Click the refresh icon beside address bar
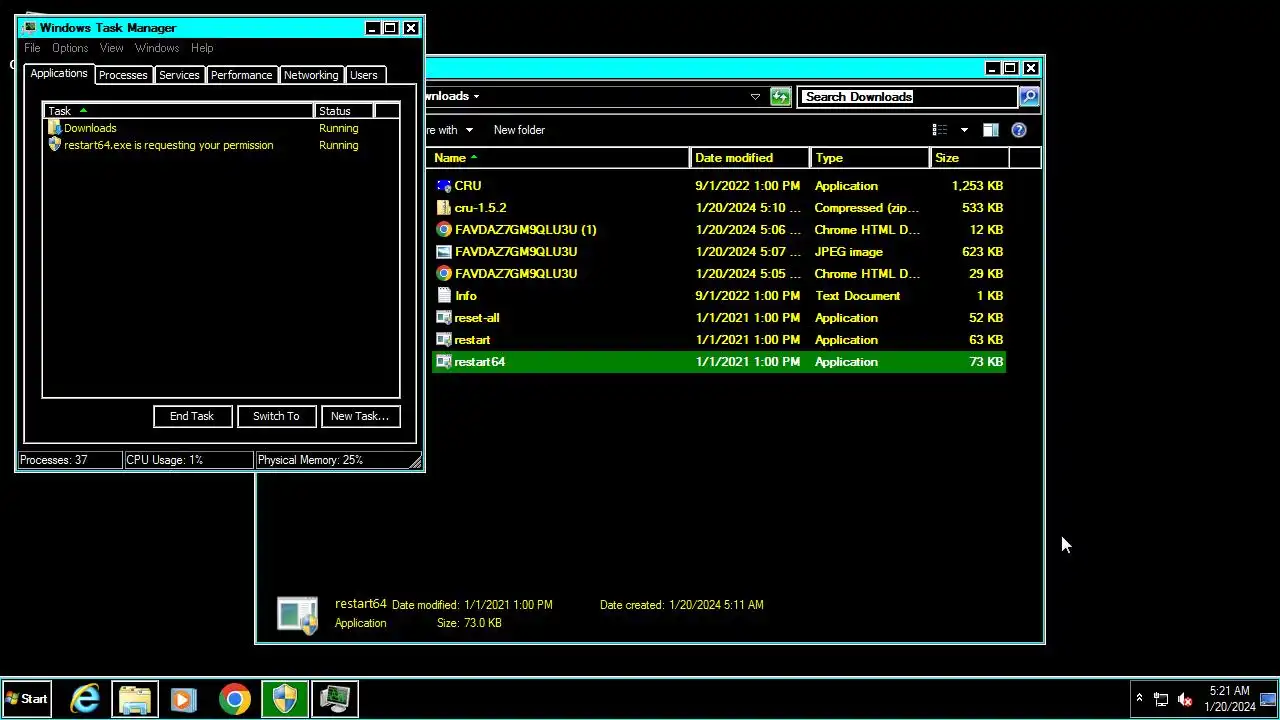The width and height of the screenshot is (1280, 720). (x=780, y=97)
